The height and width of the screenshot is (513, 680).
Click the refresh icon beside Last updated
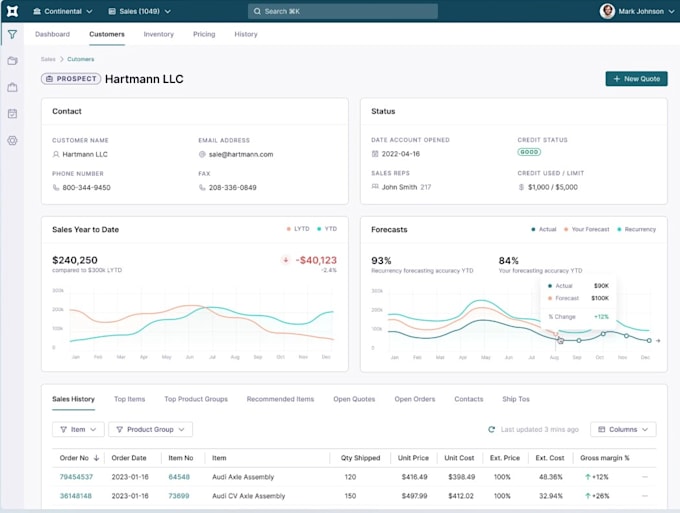[491, 429]
